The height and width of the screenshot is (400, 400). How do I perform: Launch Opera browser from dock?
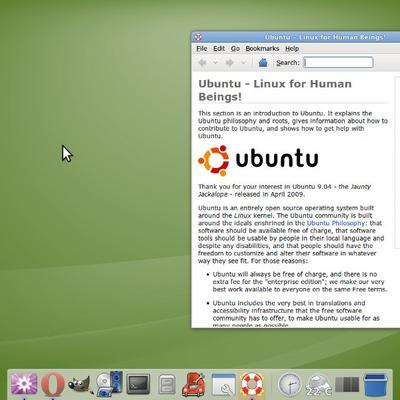tap(53, 384)
